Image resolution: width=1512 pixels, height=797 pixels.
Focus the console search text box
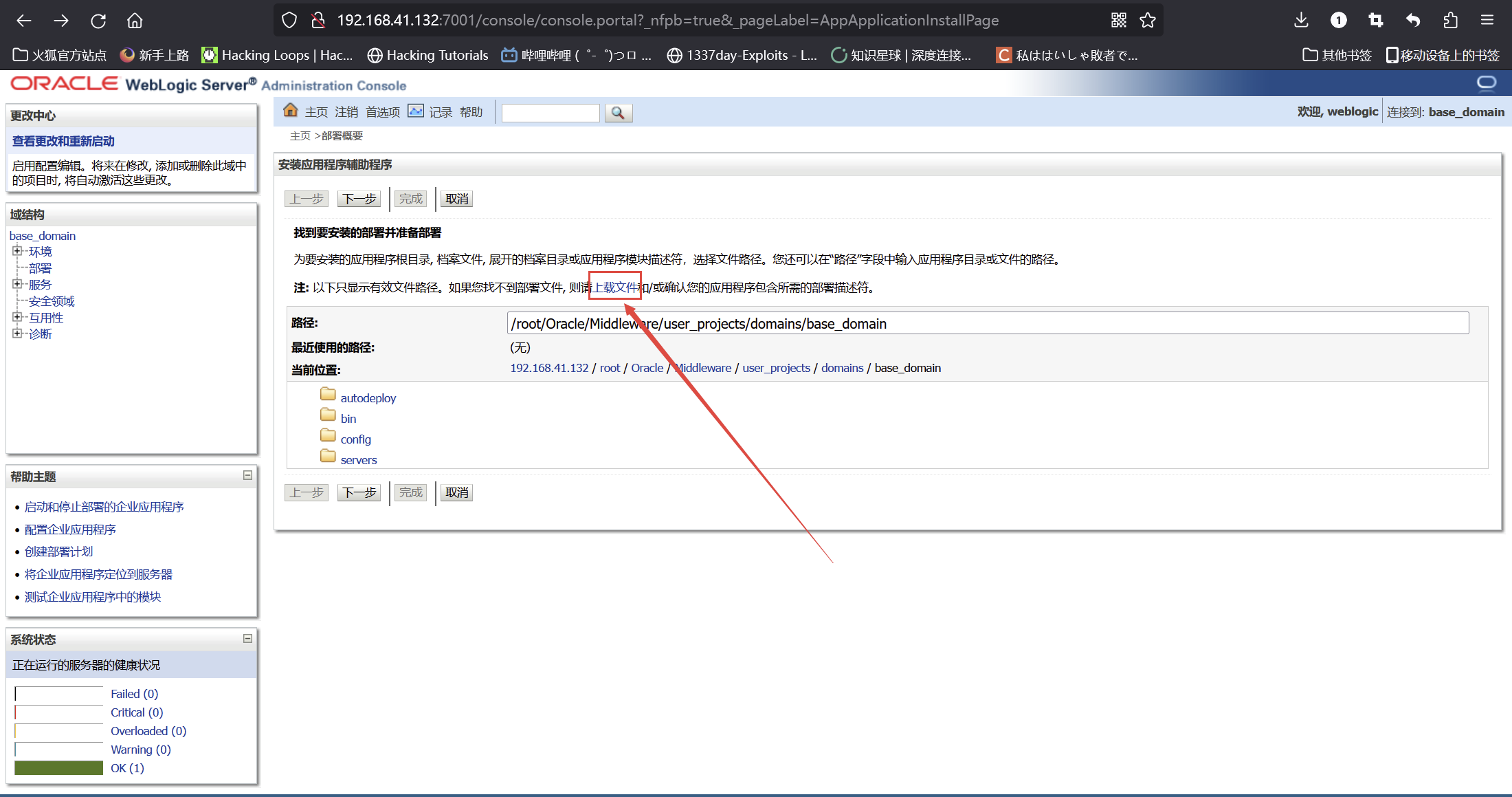coord(551,113)
